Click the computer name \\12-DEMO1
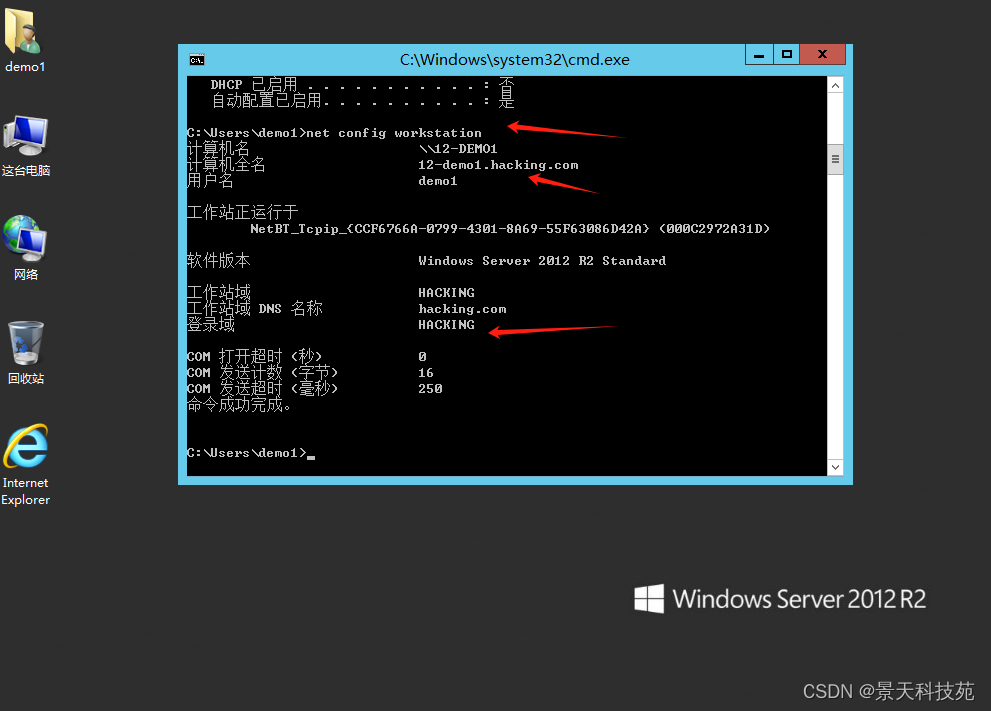This screenshot has width=991, height=711. (x=458, y=149)
